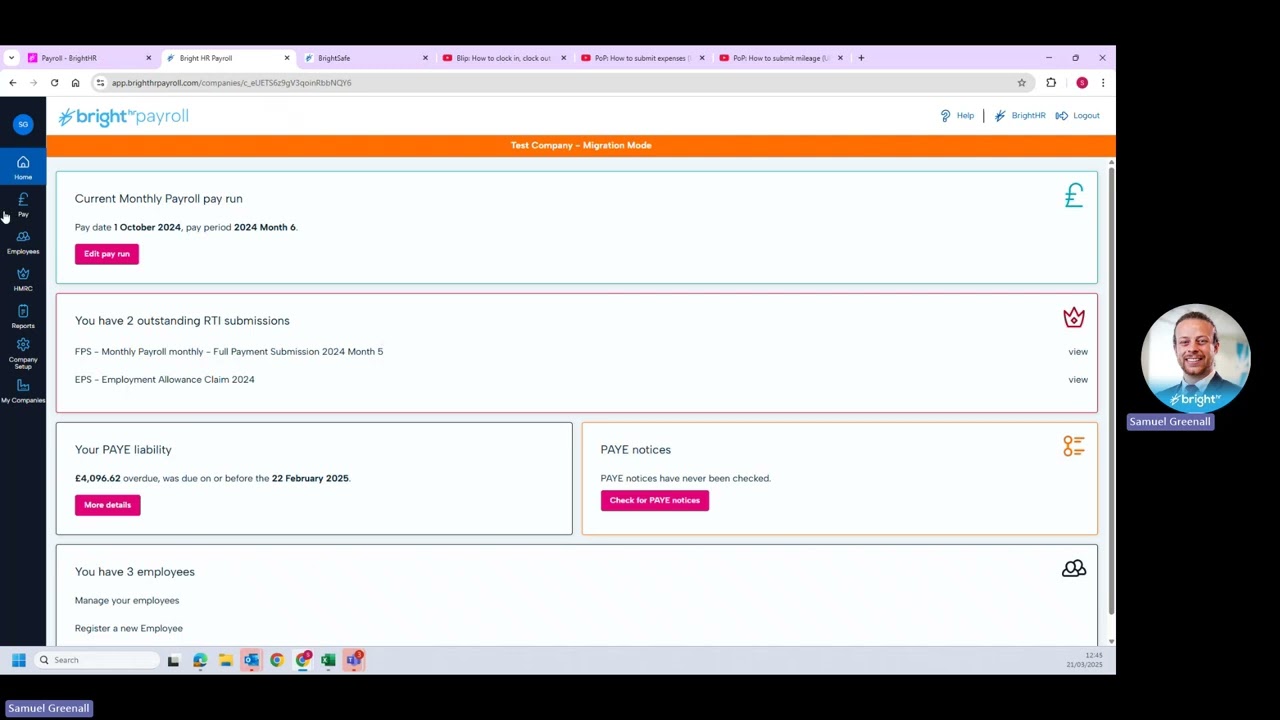Open the browser extensions puzzle icon
Viewport: 1280px width, 720px height.
tap(1051, 83)
